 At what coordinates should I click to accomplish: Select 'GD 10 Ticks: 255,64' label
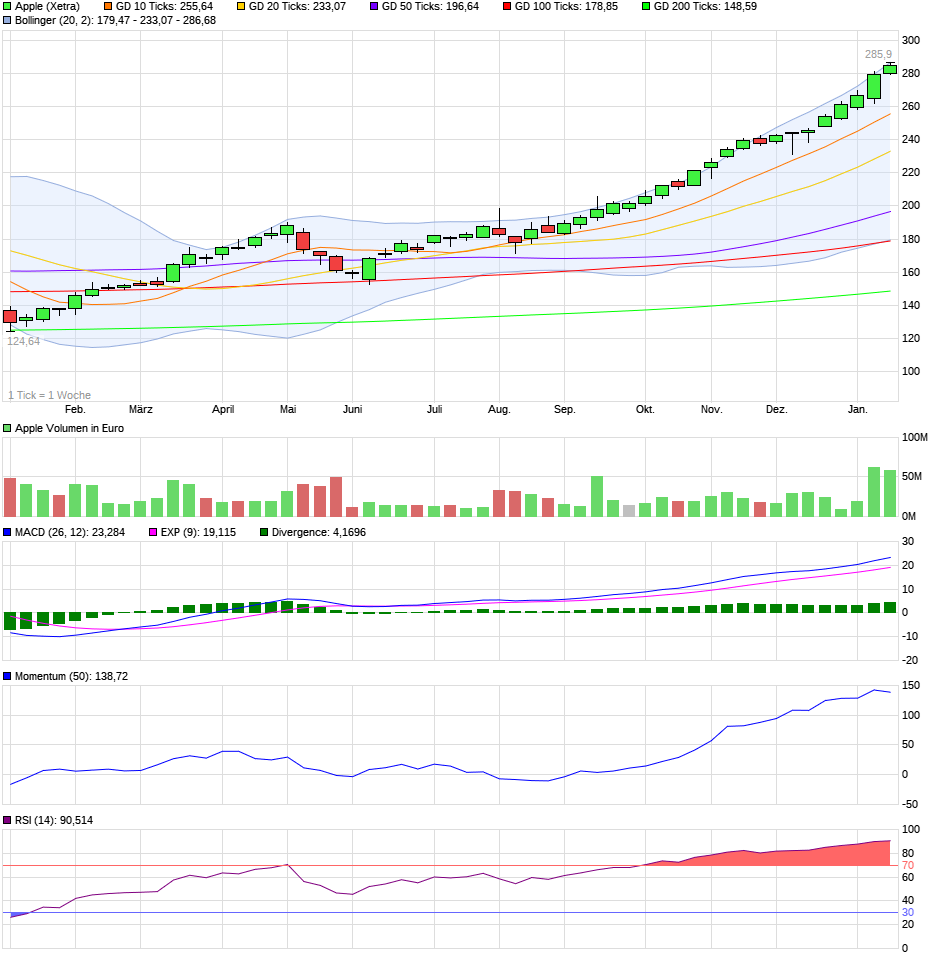tap(164, 7)
